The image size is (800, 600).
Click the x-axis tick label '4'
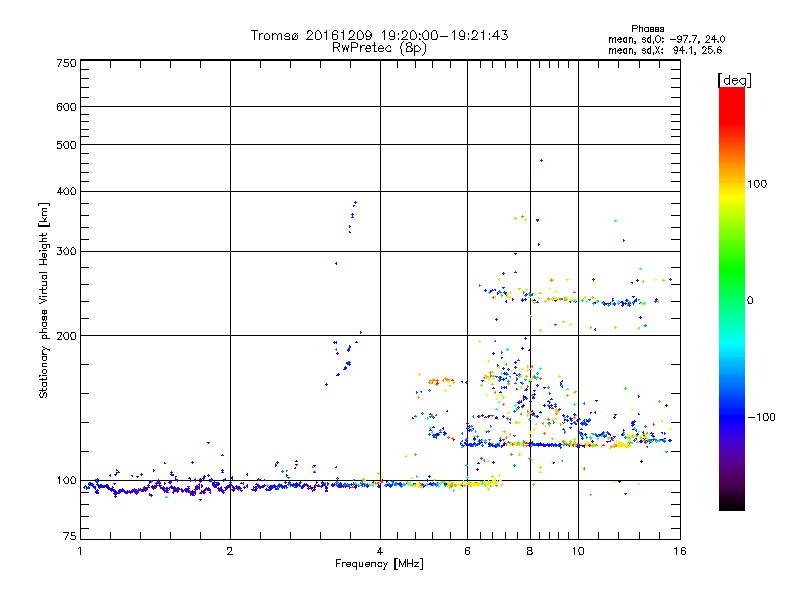pyautogui.click(x=380, y=551)
